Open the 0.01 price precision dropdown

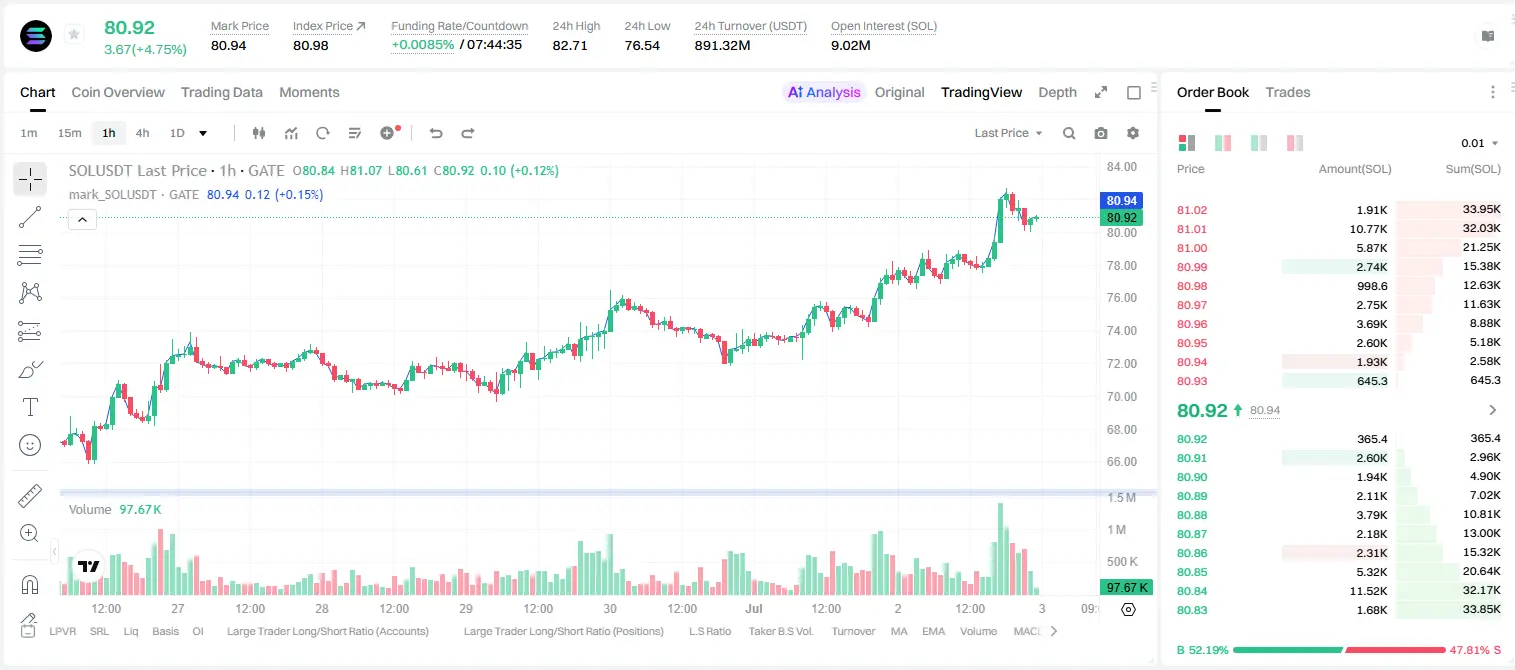[x=1480, y=143]
